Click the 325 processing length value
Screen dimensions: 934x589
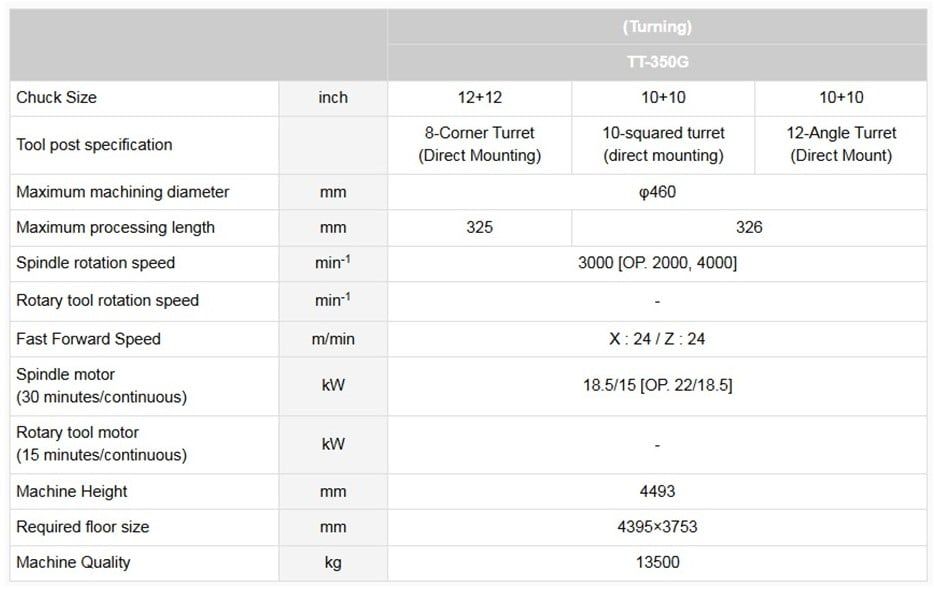click(x=479, y=227)
